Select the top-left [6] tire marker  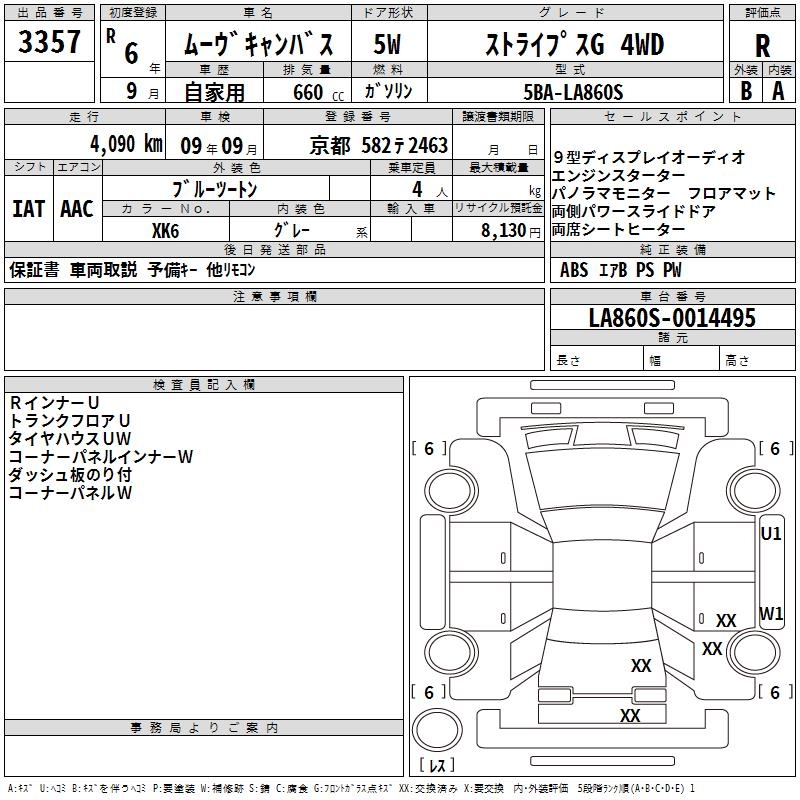pyautogui.click(x=429, y=449)
